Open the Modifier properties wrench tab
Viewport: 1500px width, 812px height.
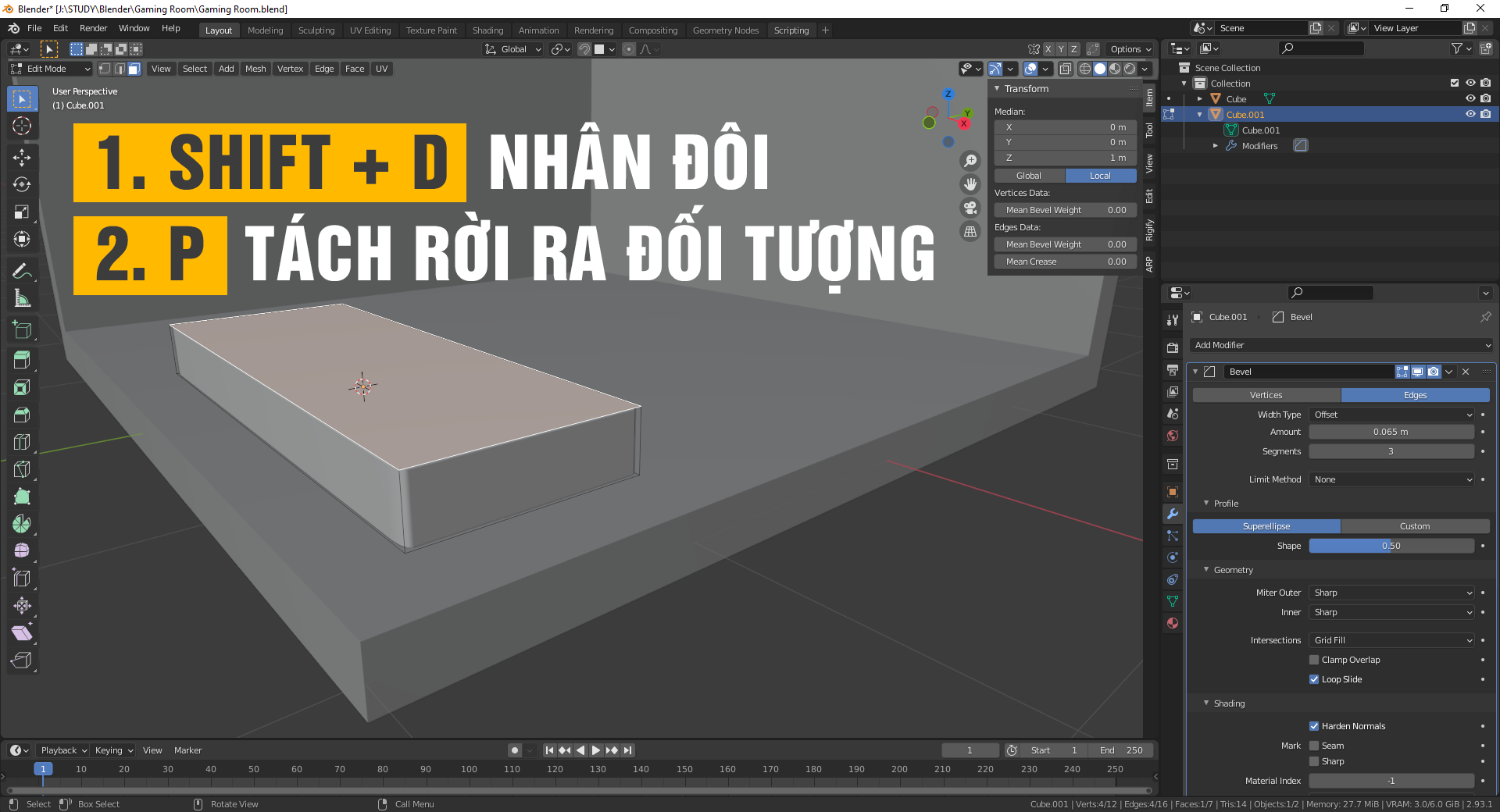(x=1173, y=514)
